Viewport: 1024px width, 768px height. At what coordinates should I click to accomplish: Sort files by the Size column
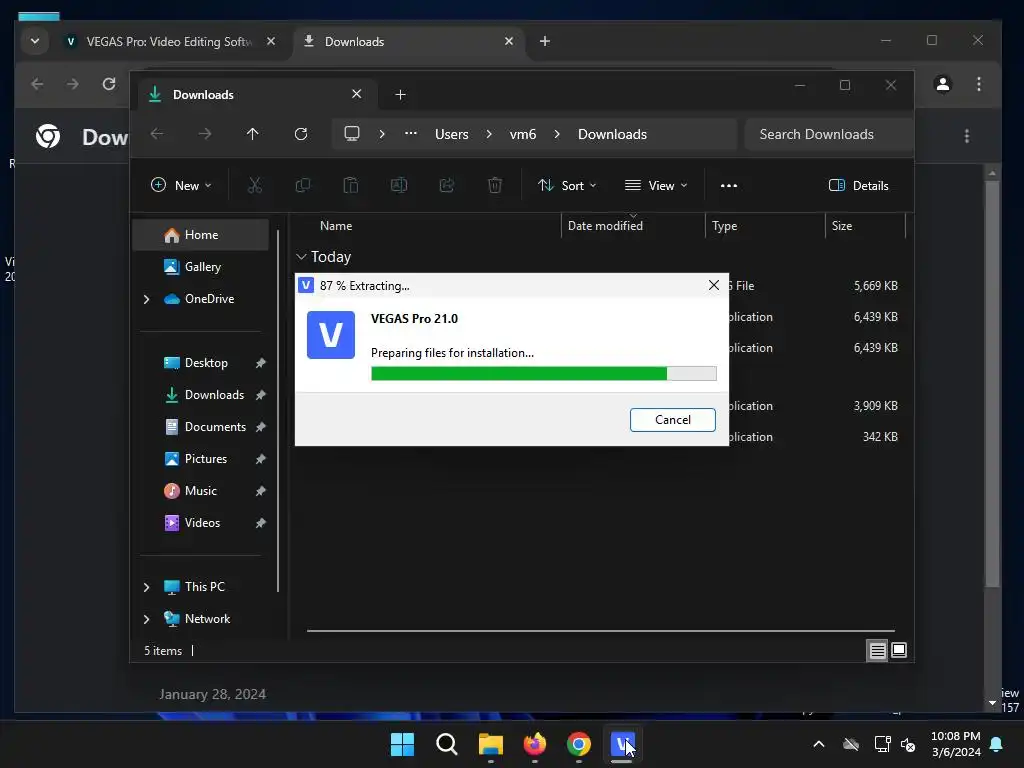[842, 225]
